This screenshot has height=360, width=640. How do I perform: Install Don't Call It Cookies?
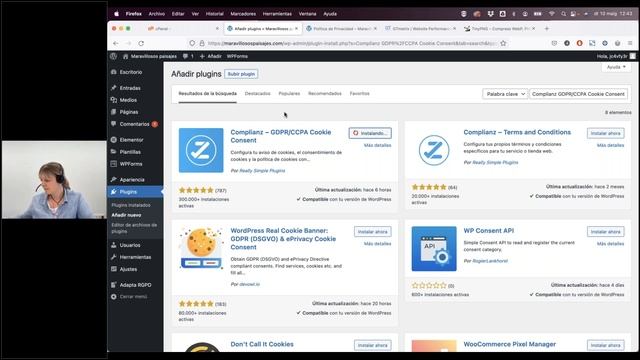(x=373, y=345)
